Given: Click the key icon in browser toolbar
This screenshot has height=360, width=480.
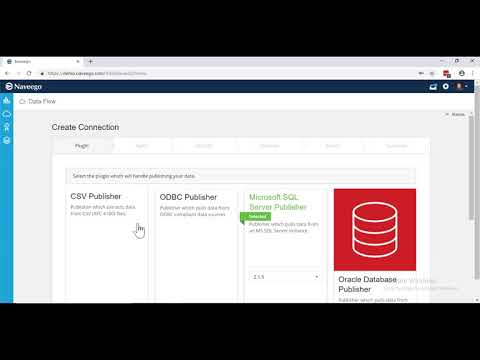Looking at the screenshot, I should click(x=421, y=73).
